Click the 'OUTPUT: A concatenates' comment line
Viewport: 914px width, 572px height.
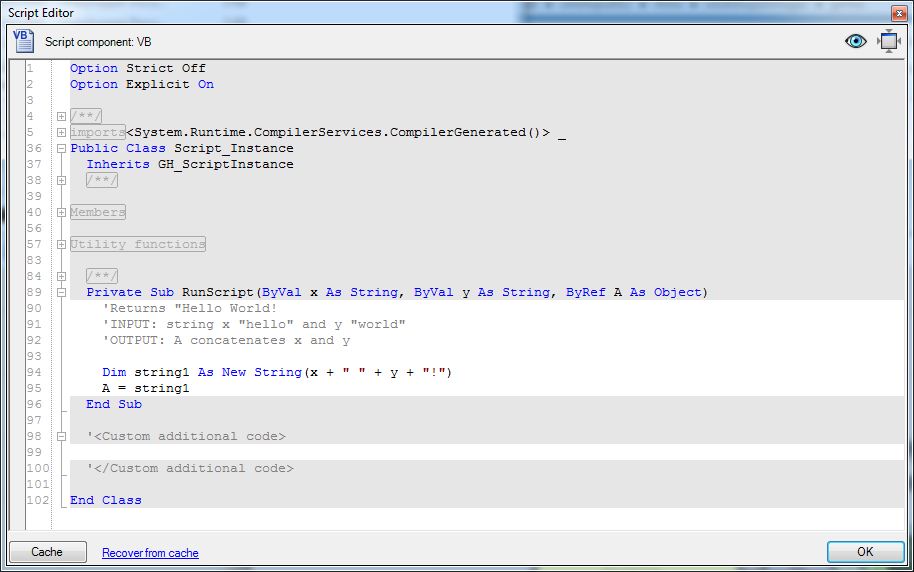(226, 340)
